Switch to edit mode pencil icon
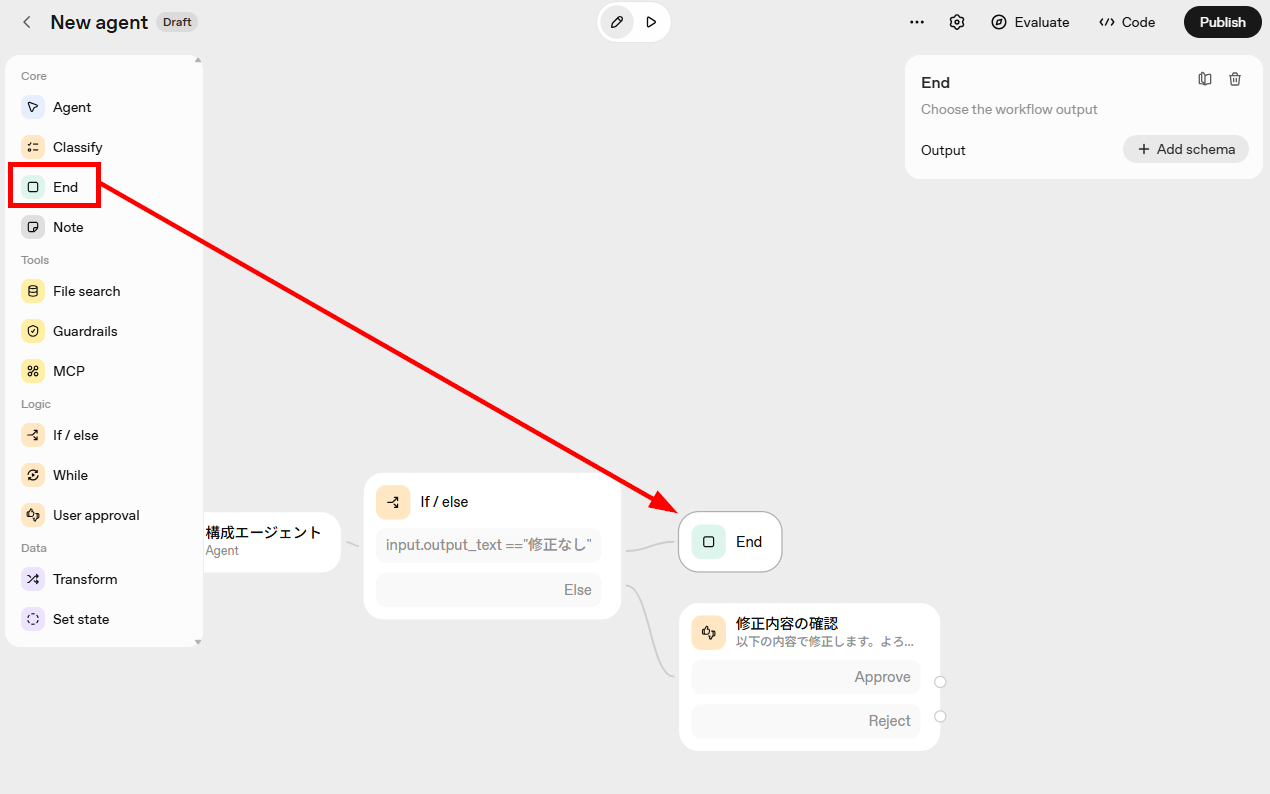The width and height of the screenshot is (1270, 794). coord(617,22)
